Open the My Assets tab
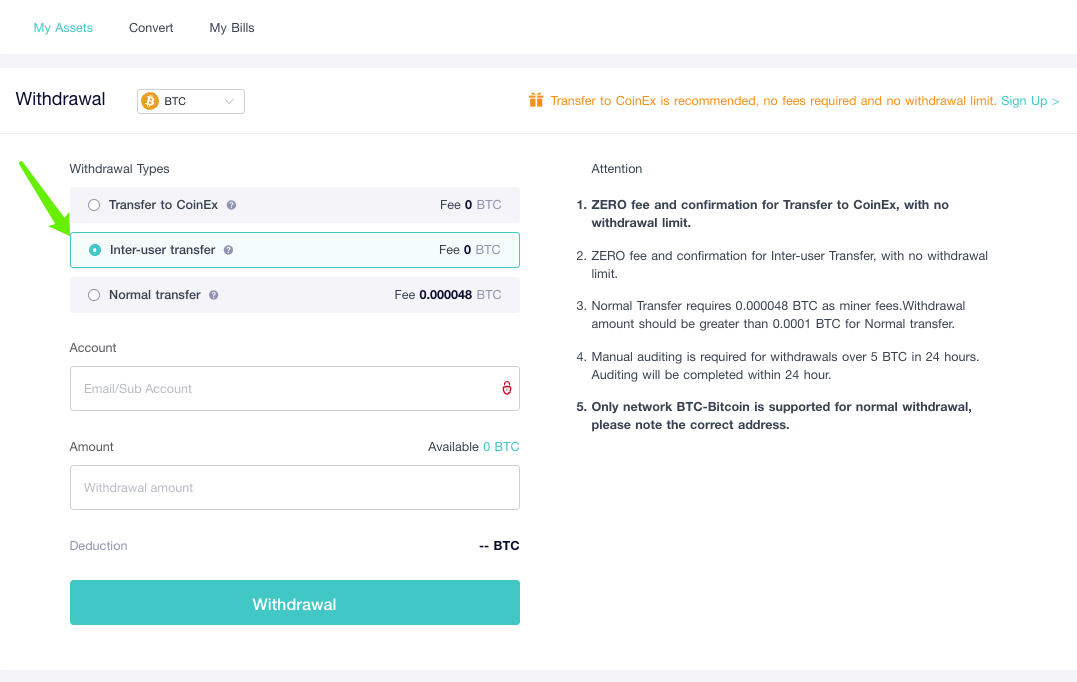The image size is (1077, 682). (63, 27)
